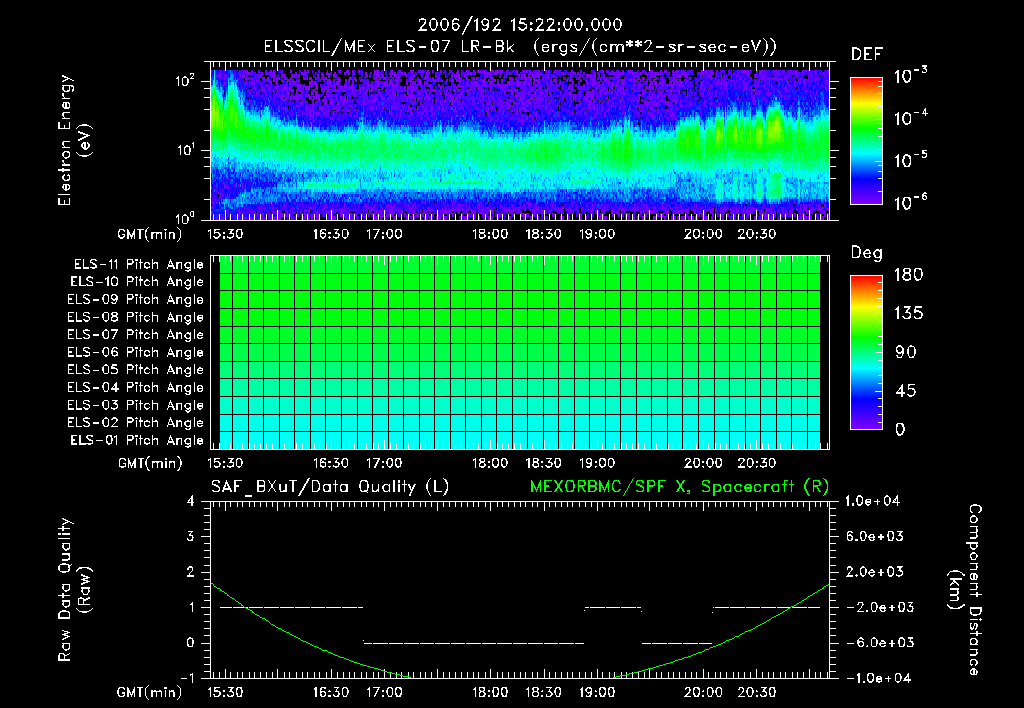This screenshot has width=1024, height=708.
Task: Click the green MEXORBMC/SPF X, Spacecraft (R) legend
Action: pos(679,487)
